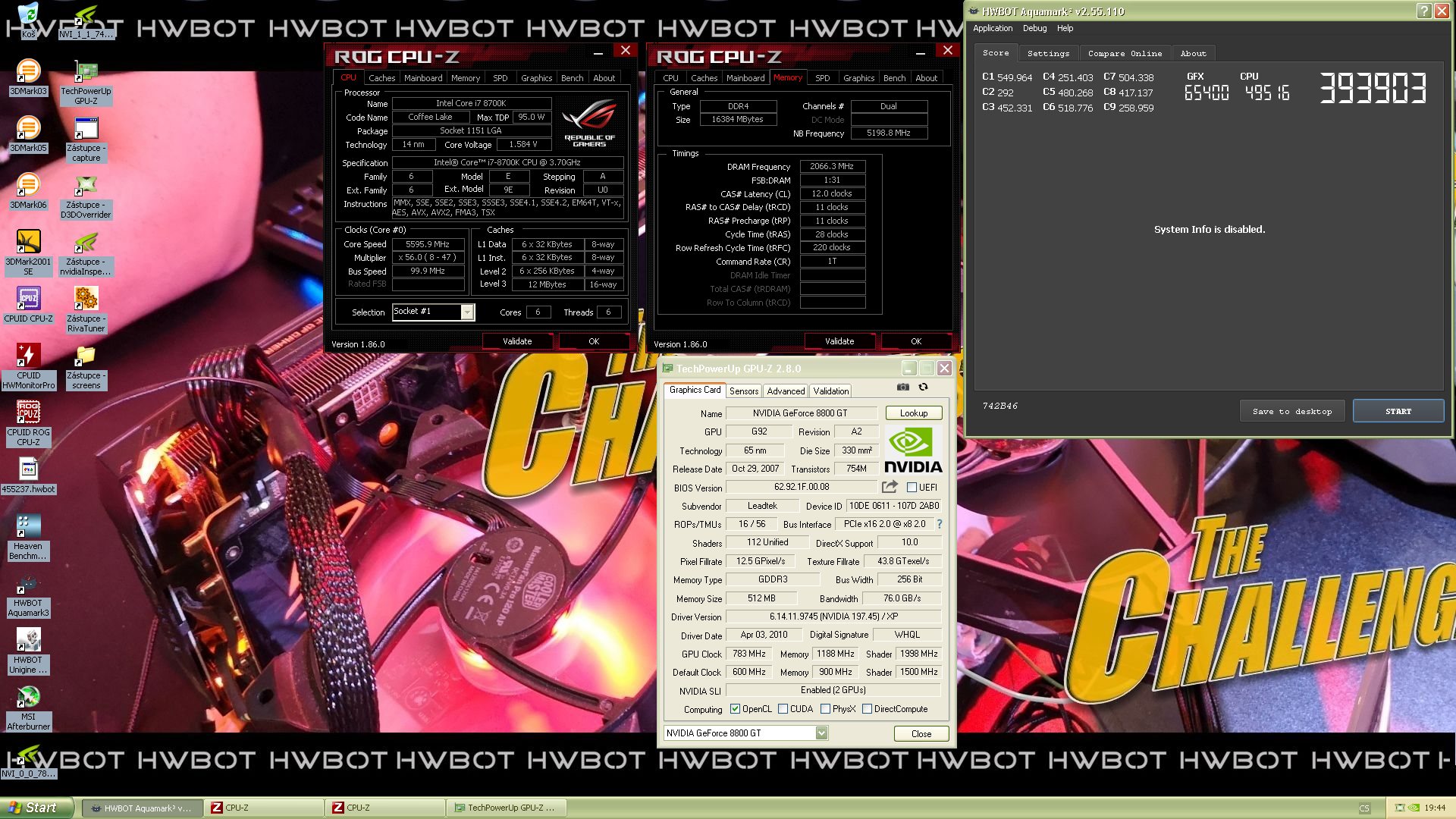This screenshot has width=1456, height=819.
Task: Open the 3DMark05 desktop shortcut
Action: (x=28, y=134)
